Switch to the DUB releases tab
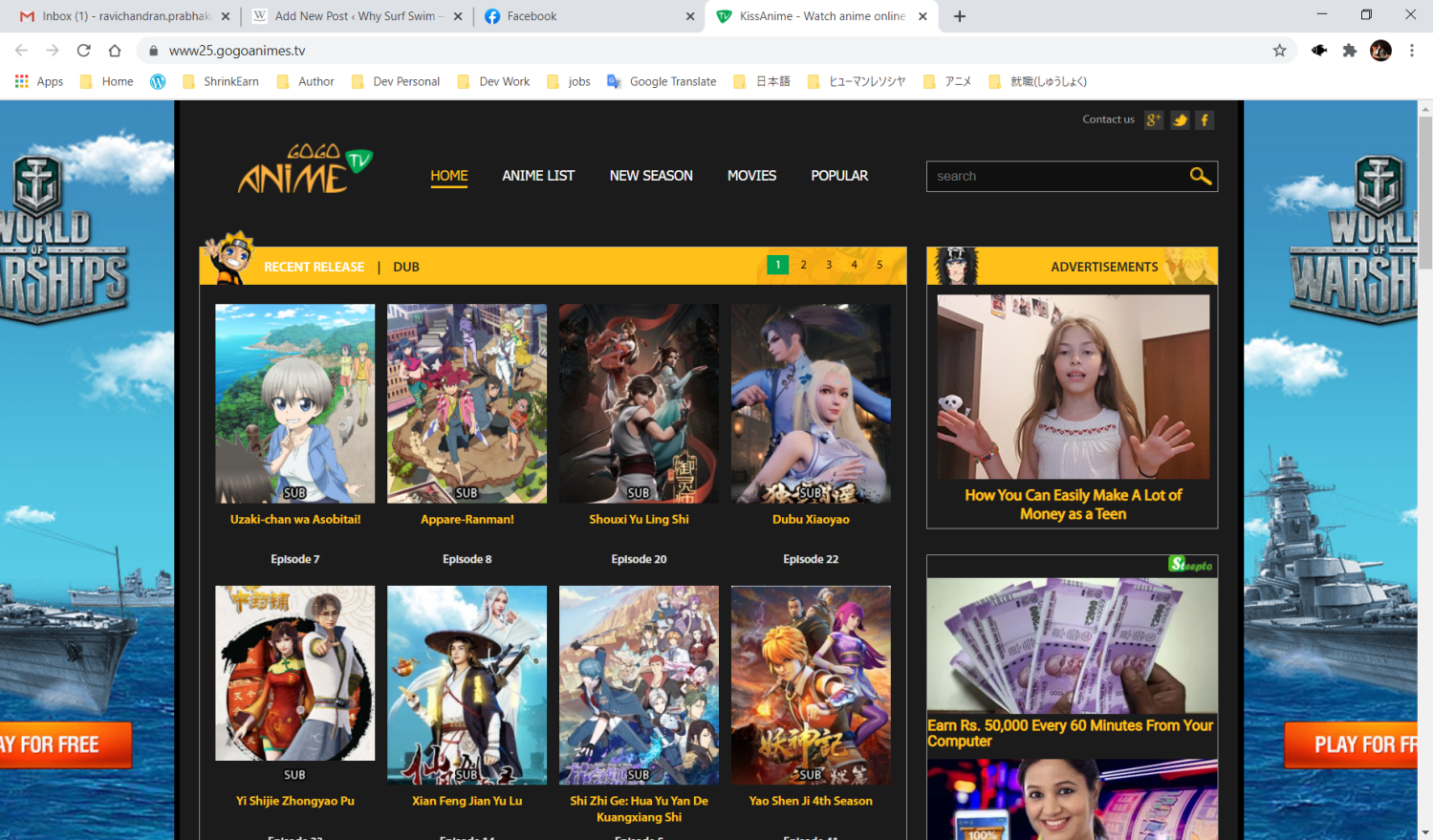This screenshot has height=840, width=1433. pyautogui.click(x=406, y=267)
